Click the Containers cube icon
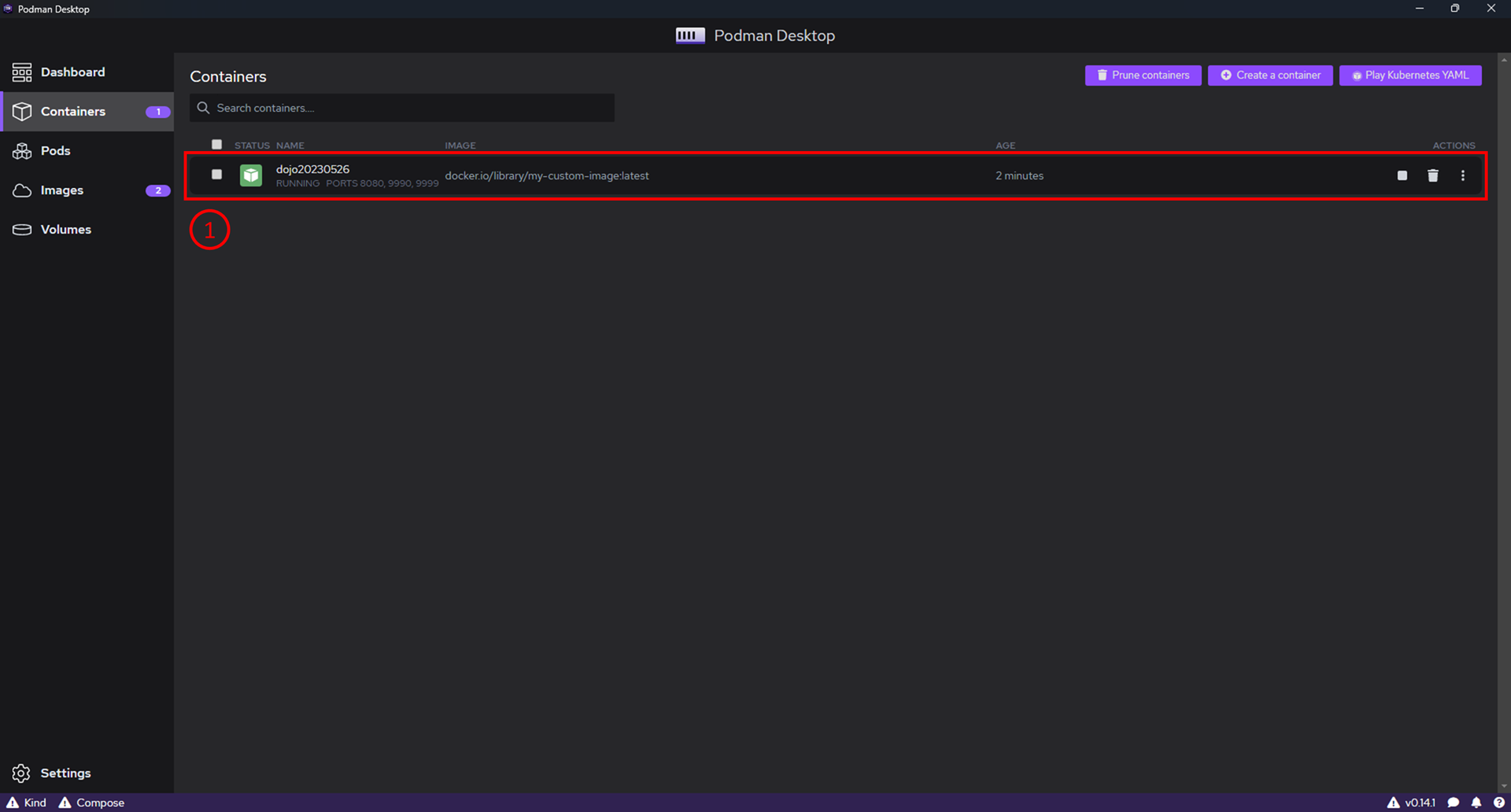 (x=22, y=112)
